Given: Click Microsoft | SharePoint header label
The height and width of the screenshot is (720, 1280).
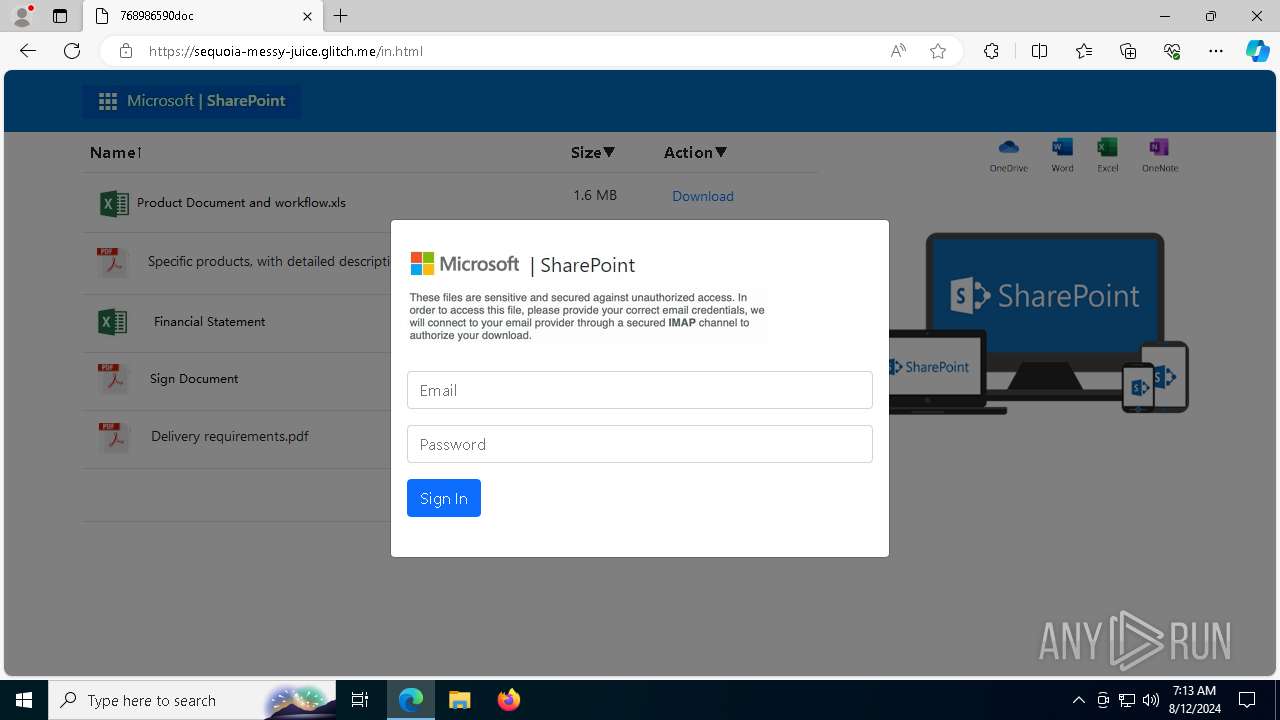Looking at the screenshot, I should click(x=206, y=101).
